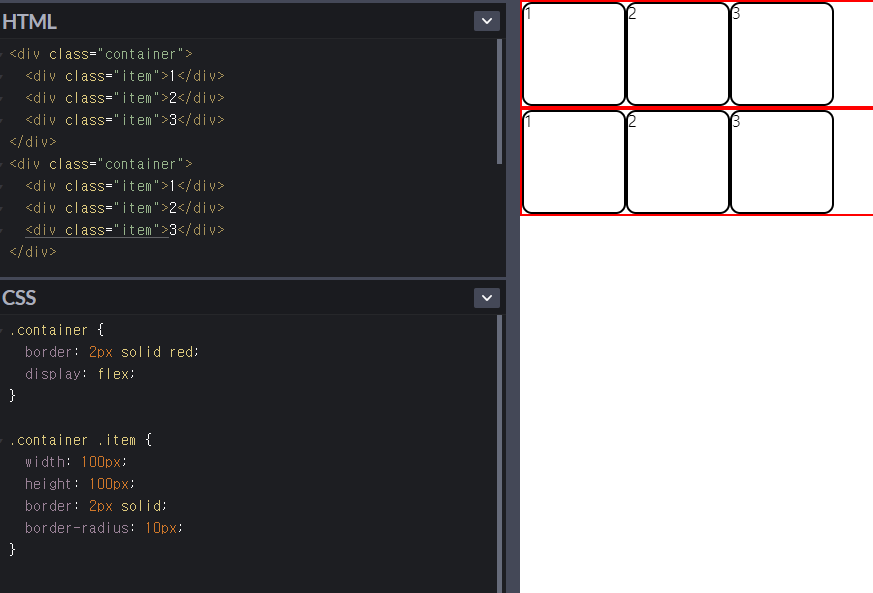This screenshot has width=873, height=593.
Task: Click the '.container {' selector line in CSS
Action: pyautogui.click(x=57, y=330)
